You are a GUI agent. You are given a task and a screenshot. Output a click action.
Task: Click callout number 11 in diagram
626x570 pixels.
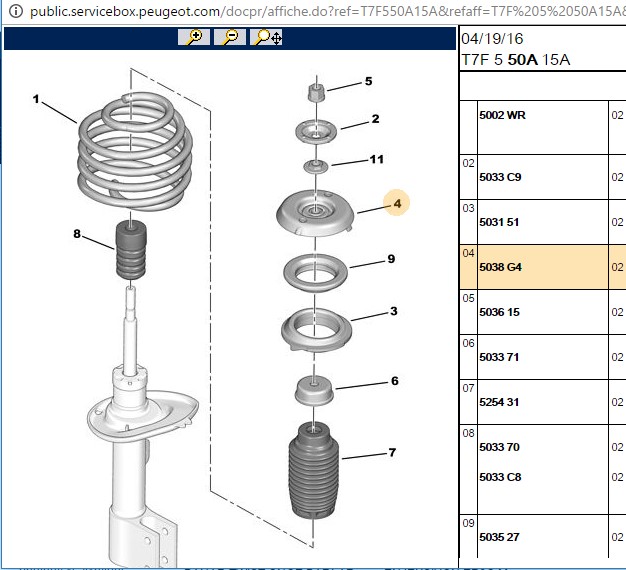point(376,159)
